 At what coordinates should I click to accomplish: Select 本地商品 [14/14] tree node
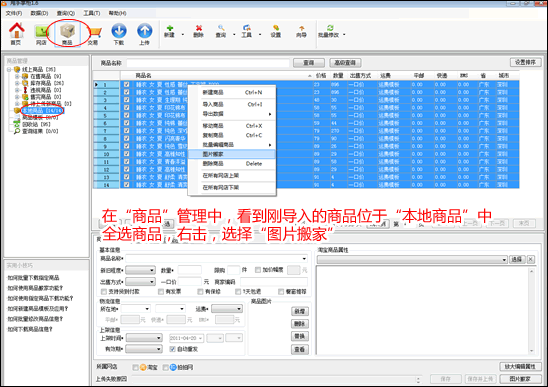(x=42, y=110)
